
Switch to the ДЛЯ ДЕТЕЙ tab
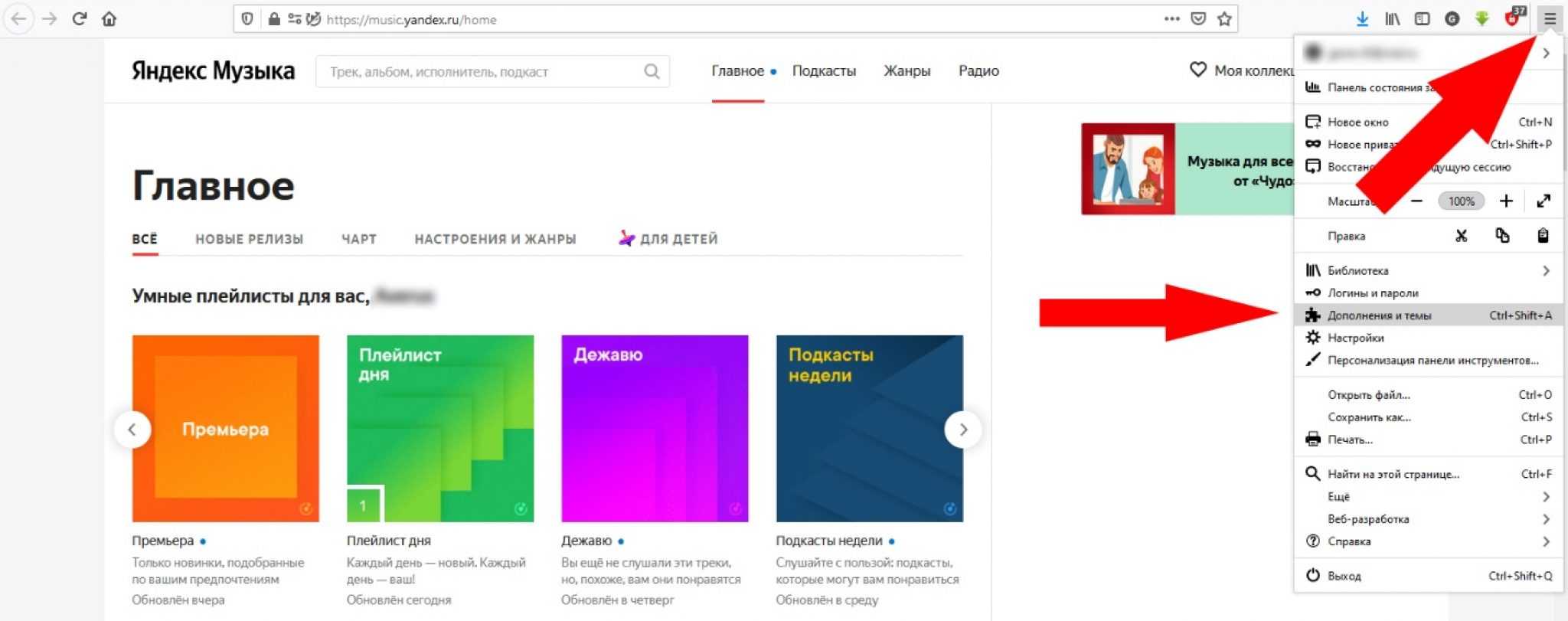pyautogui.click(x=668, y=239)
